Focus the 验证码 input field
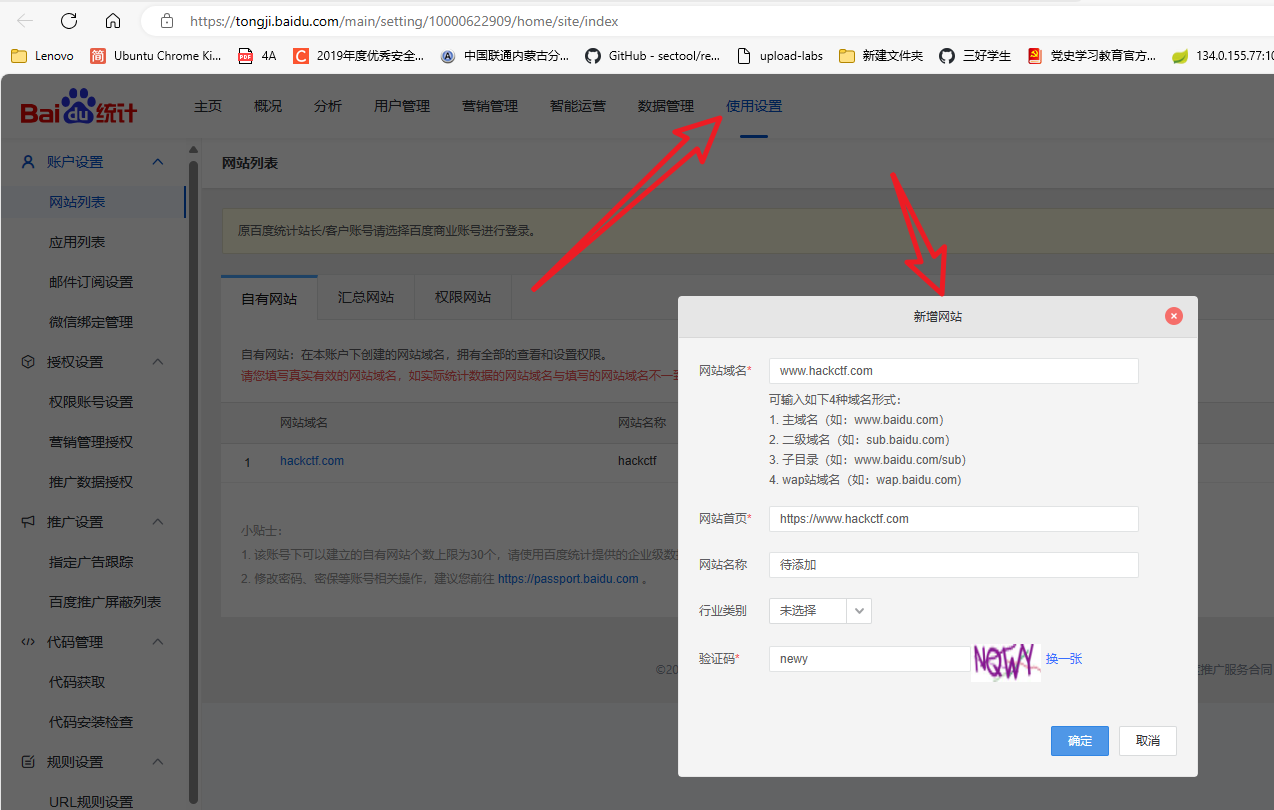Image resolution: width=1274 pixels, height=810 pixels. click(x=869, y=659)
